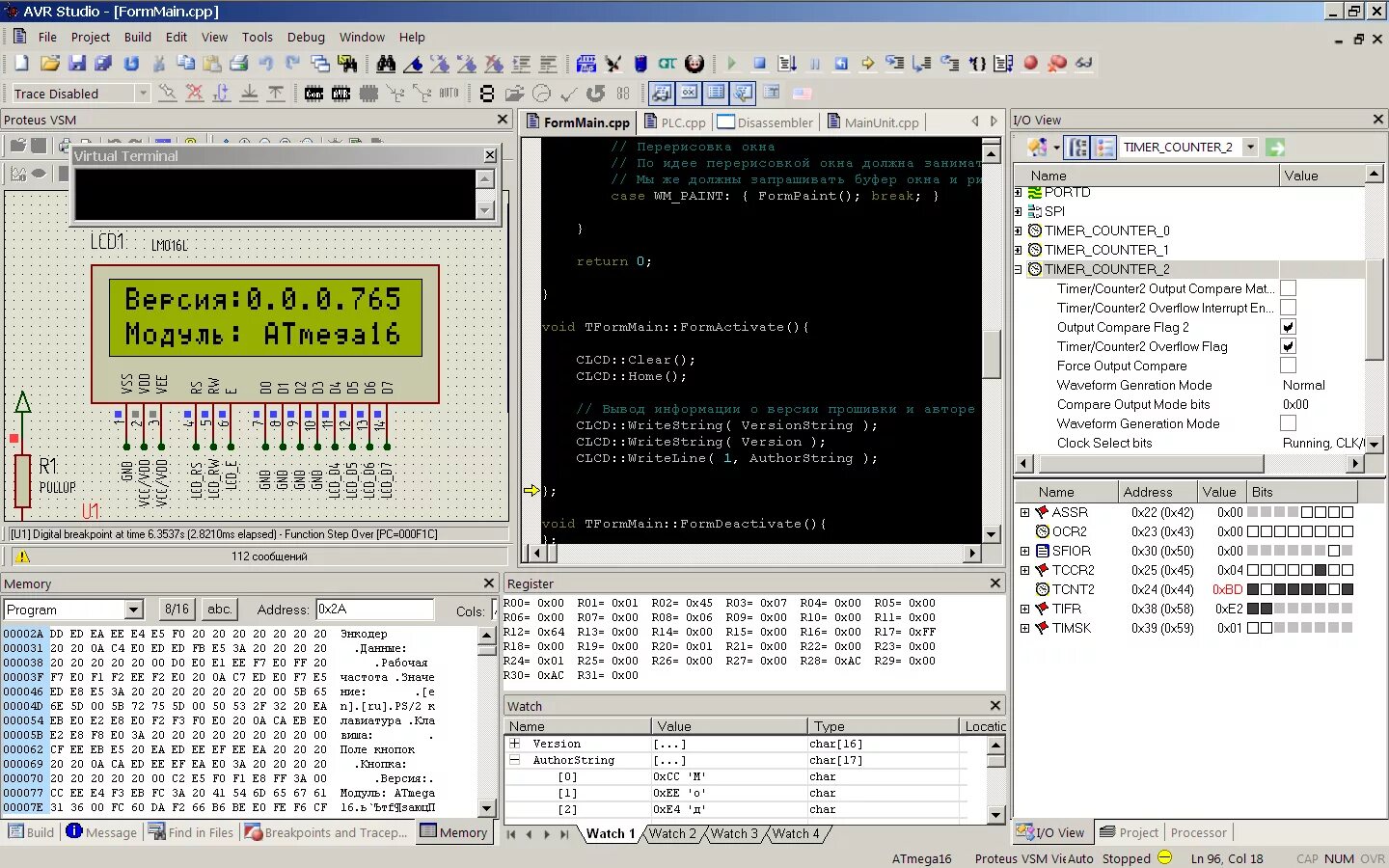Uncheck Timer/Counter2 Overflow Flag
1389x868 pixels.
(1288, 346)
